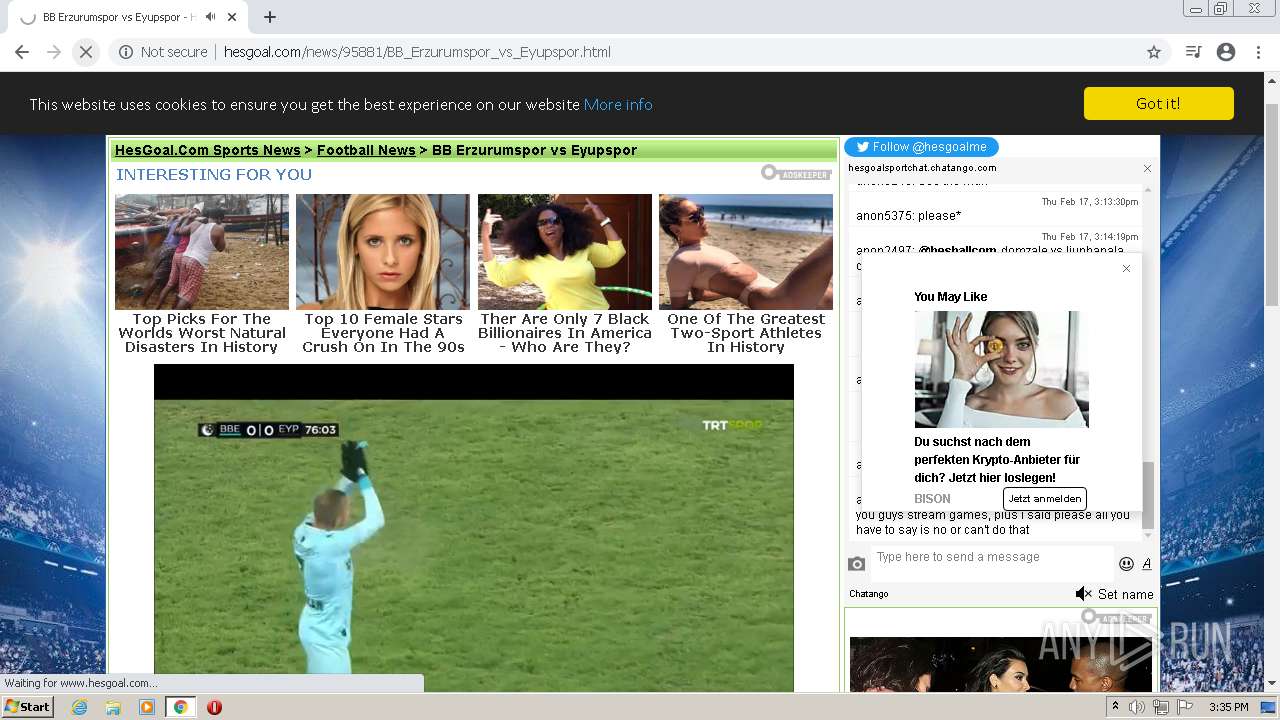1280x720 pixels.
Task: Click Ther Are Only 7 Black Billionaires headline
Action: pyautogui.click(x=565, y=333)
